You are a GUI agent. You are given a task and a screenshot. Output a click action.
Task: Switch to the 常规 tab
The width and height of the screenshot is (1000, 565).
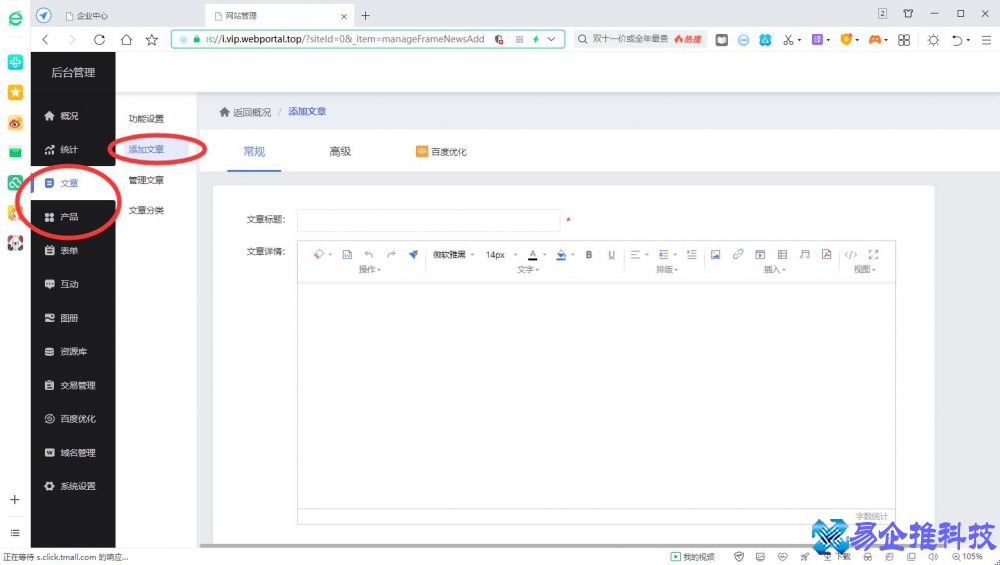[x=254, y=152]
